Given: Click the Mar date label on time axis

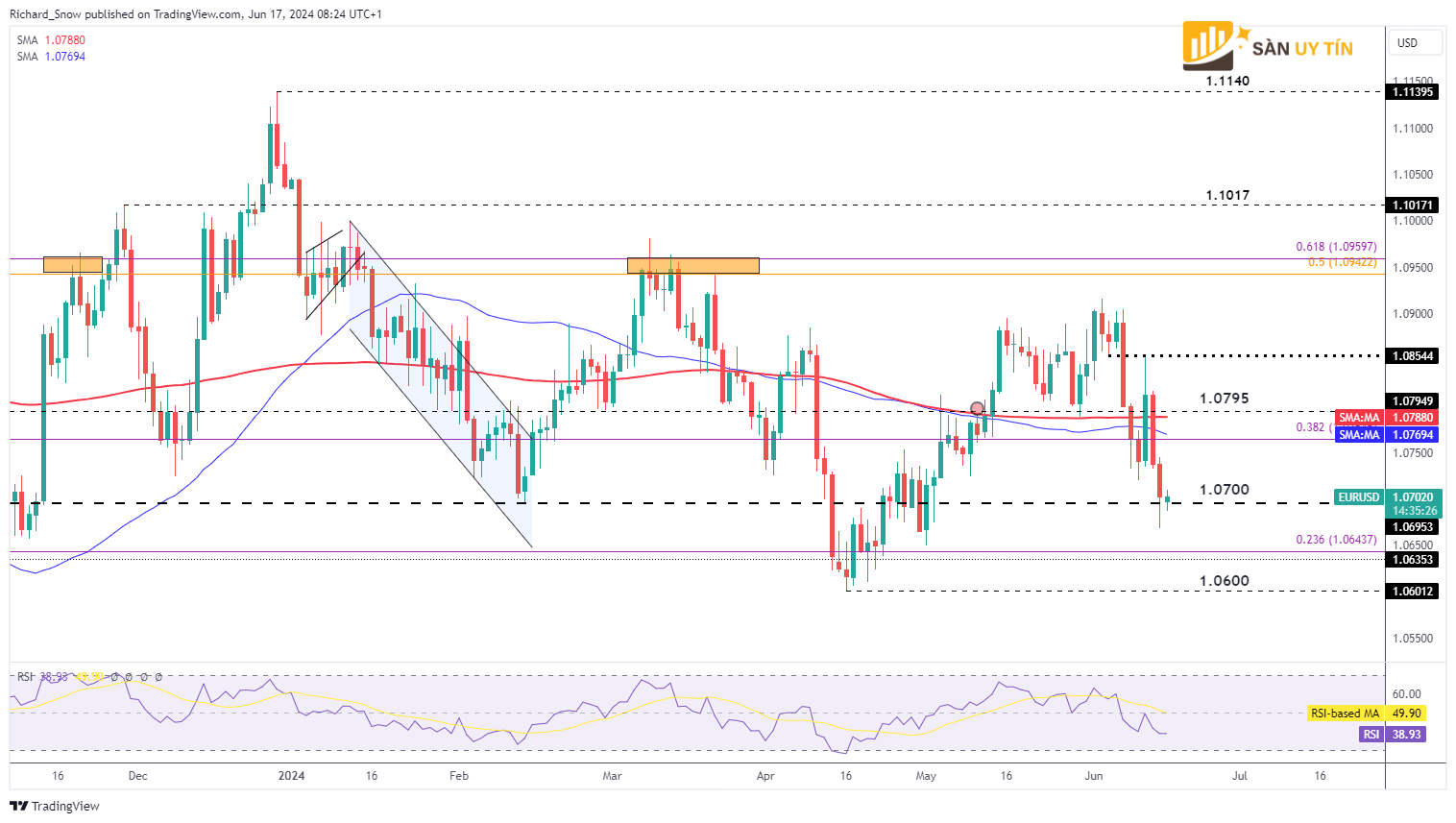Looking at the screenshot, I should coord(612,776).
